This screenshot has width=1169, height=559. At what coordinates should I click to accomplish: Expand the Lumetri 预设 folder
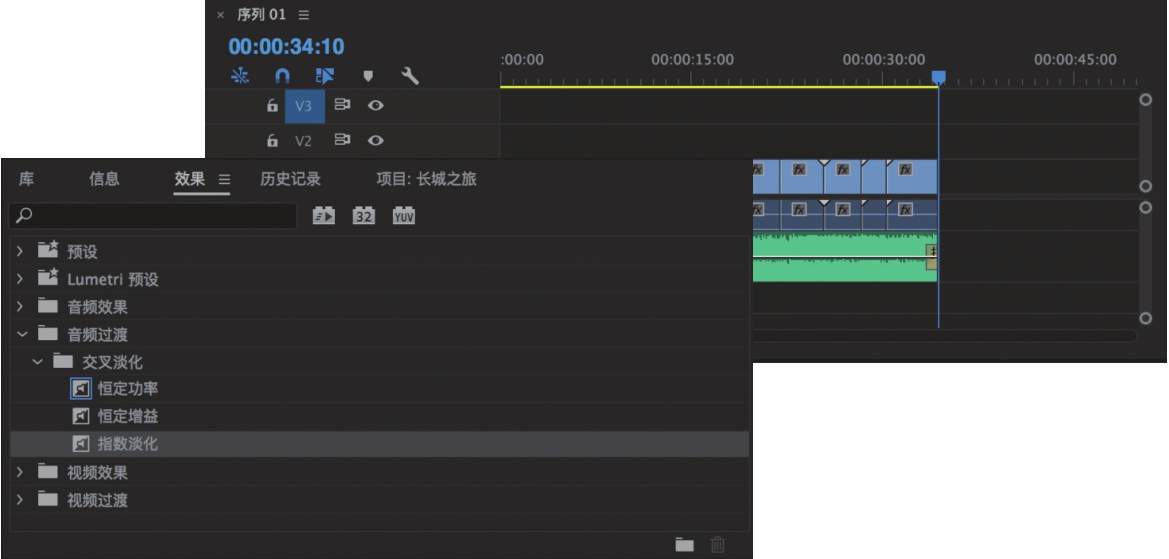pyautogui.click(x=19, y=279)
